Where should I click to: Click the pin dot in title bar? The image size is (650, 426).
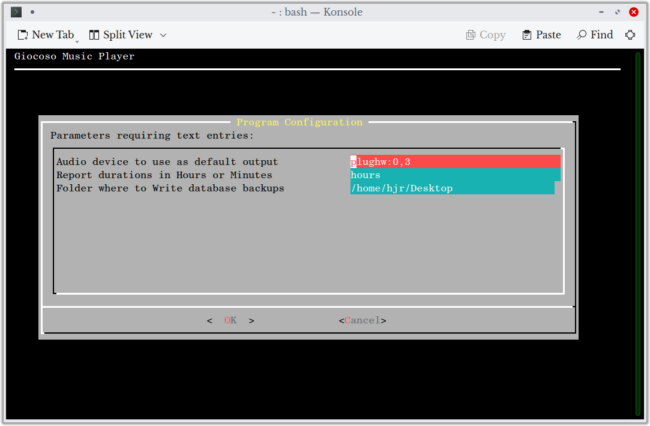click(x=32, y=12)
